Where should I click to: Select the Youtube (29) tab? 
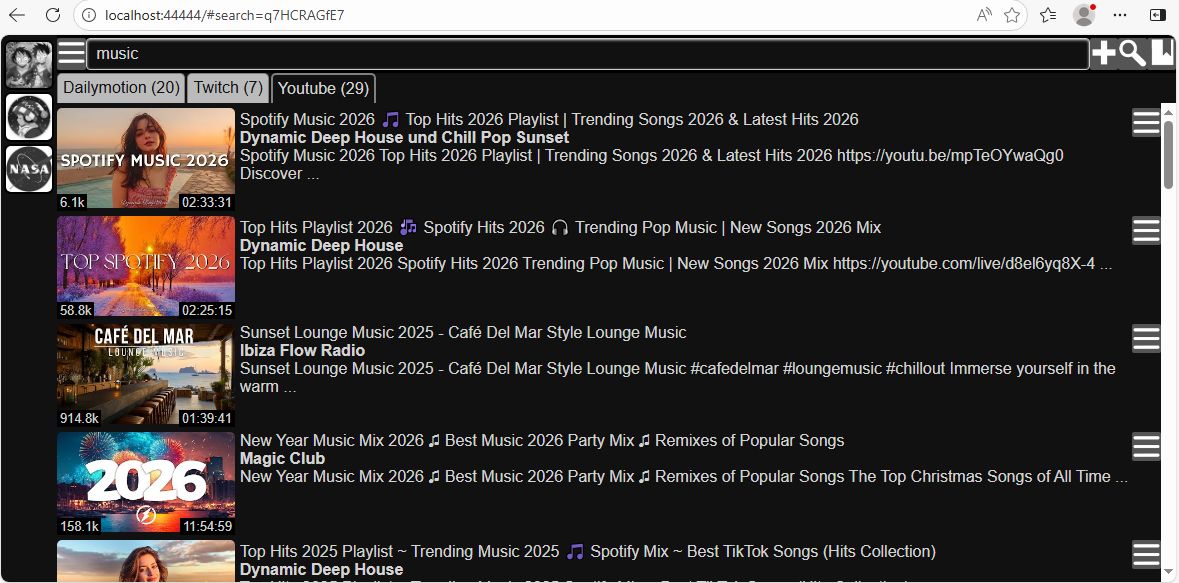point(322,88)
